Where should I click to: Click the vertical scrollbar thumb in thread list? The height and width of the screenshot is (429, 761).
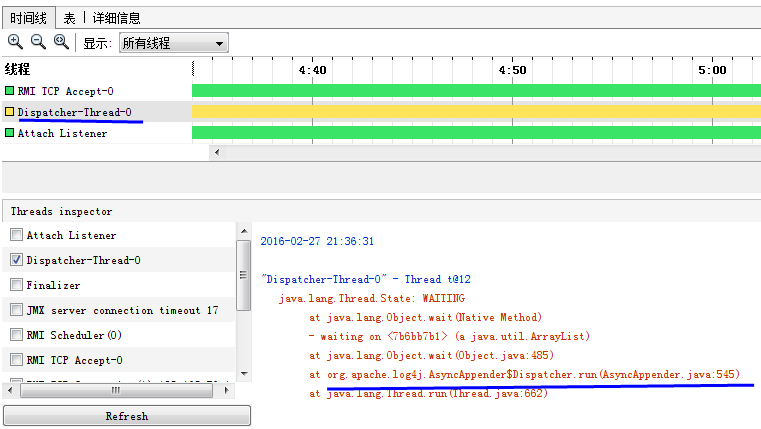[244, 275]
